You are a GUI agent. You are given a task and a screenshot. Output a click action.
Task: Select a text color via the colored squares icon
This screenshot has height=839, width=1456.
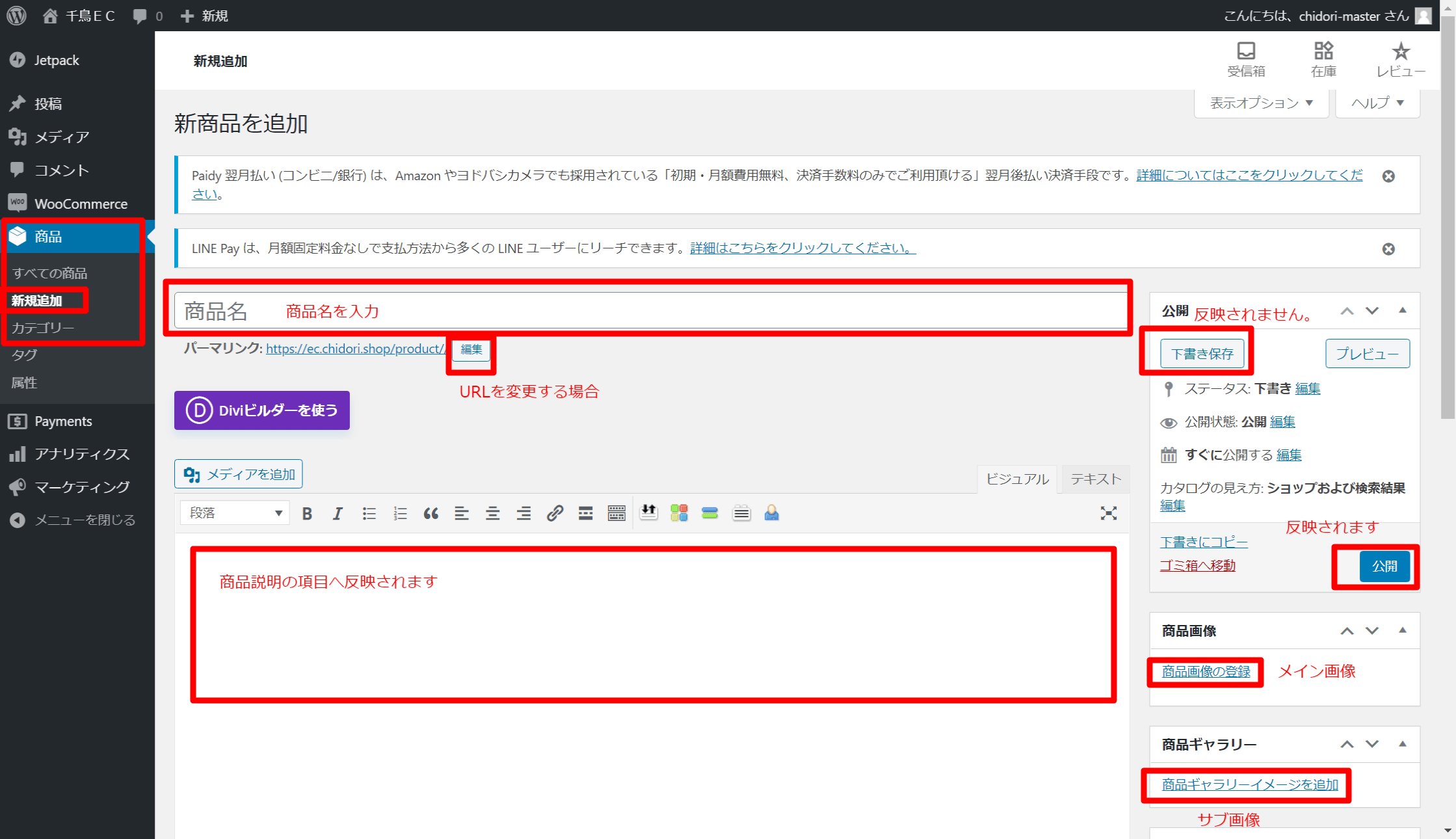tap(679, 513)
